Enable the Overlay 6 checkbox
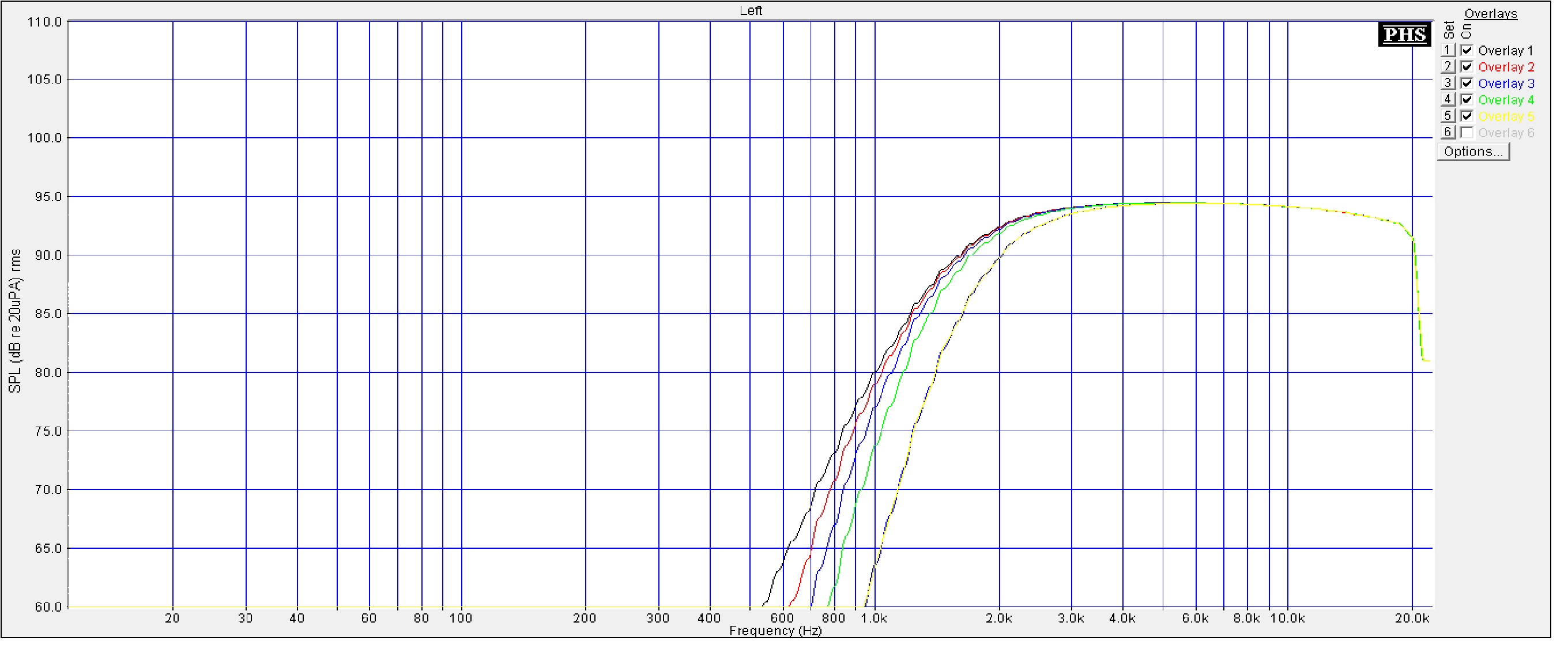 pyautogui.click(x=1467, y=133)
